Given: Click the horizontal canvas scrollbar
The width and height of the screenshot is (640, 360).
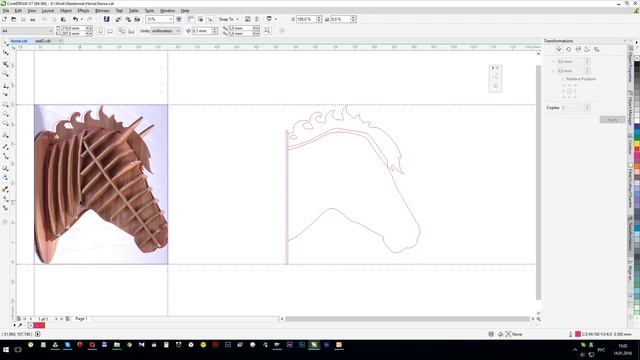Looking at the screenshot, I should click(x=407, y=319).
